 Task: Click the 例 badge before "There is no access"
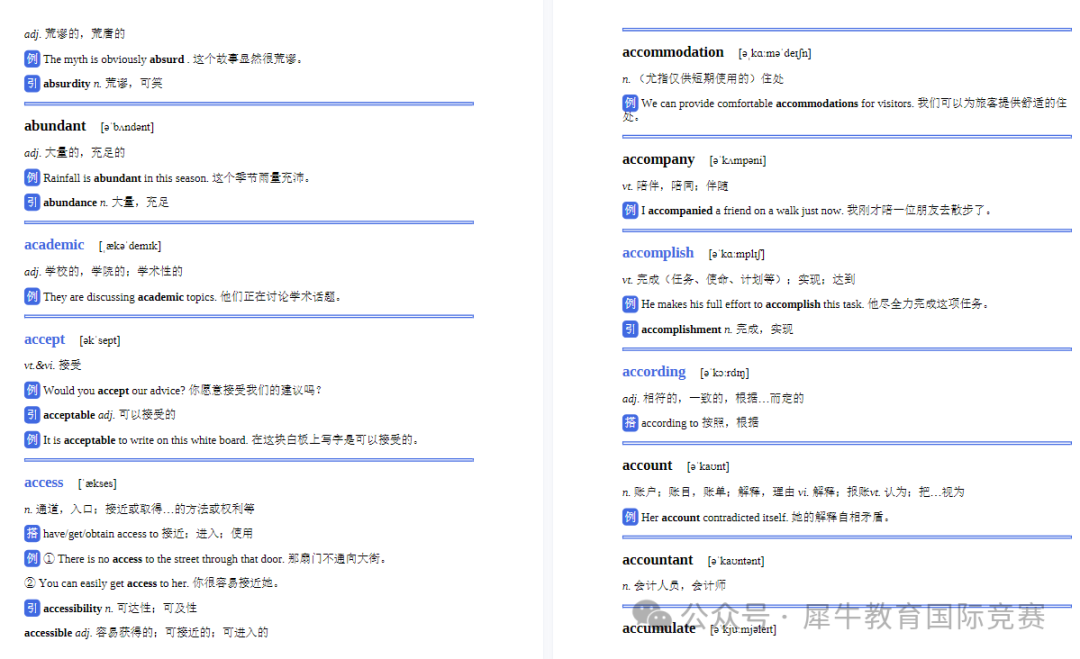(x=32, y=558)
